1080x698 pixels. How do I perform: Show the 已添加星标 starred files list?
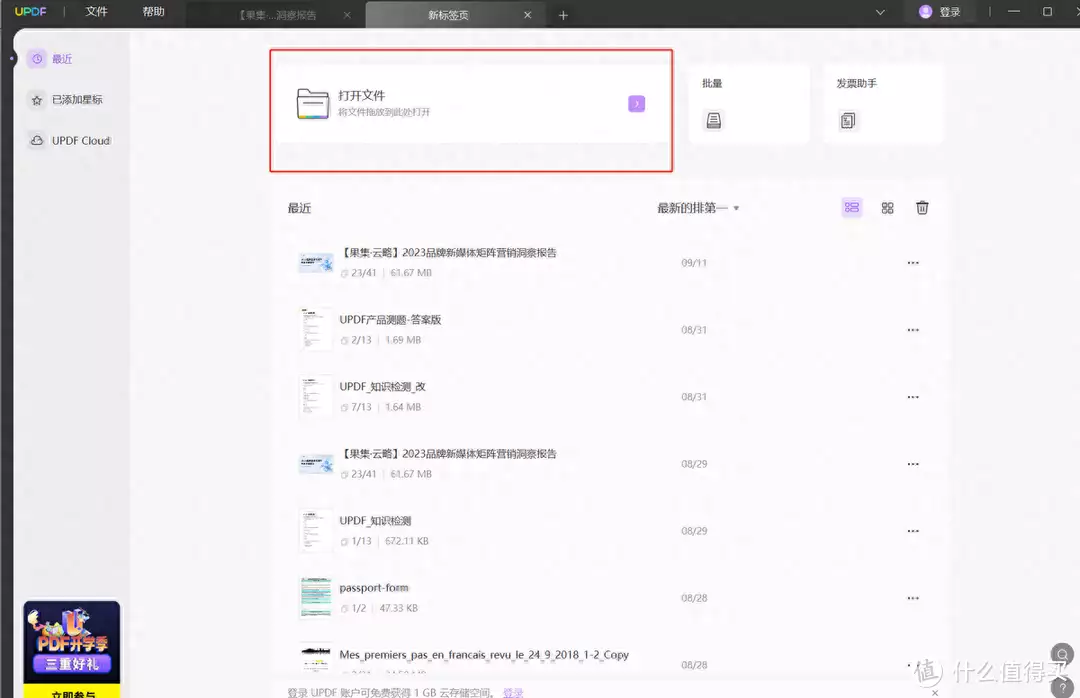66,100
